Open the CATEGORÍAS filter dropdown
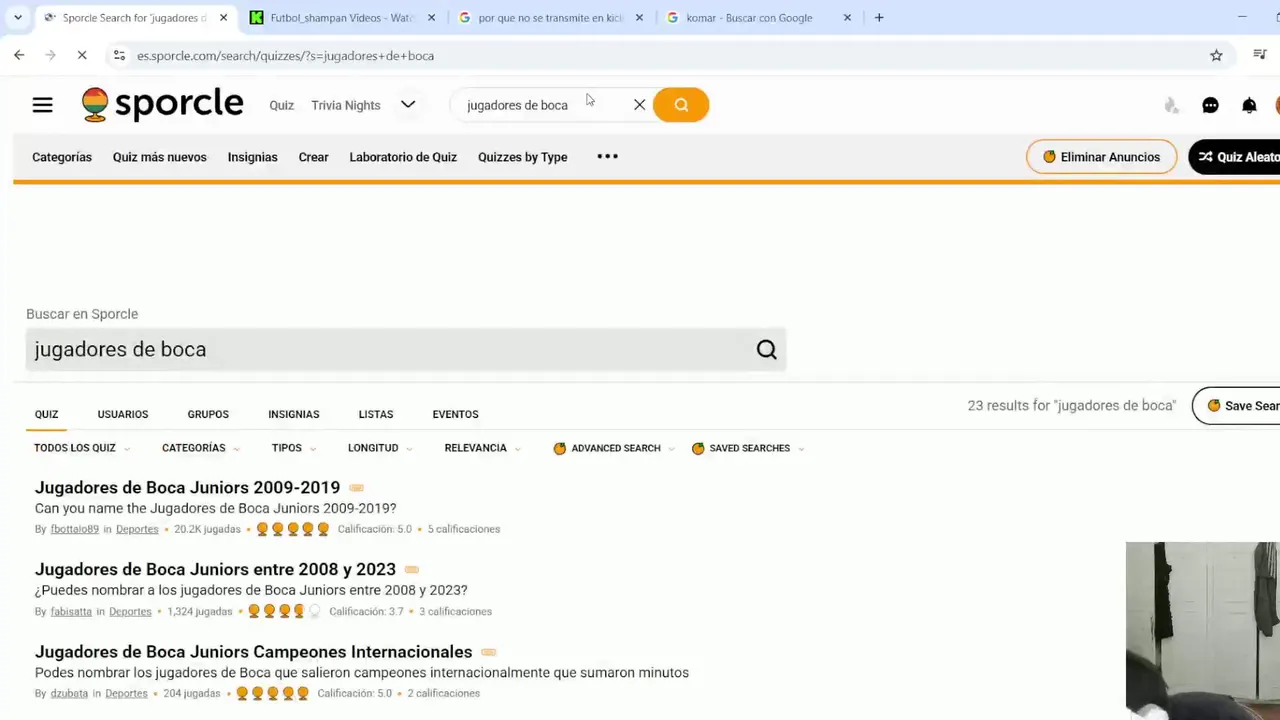This screenshot has width=1280, height=720. (x=201, y=448)
